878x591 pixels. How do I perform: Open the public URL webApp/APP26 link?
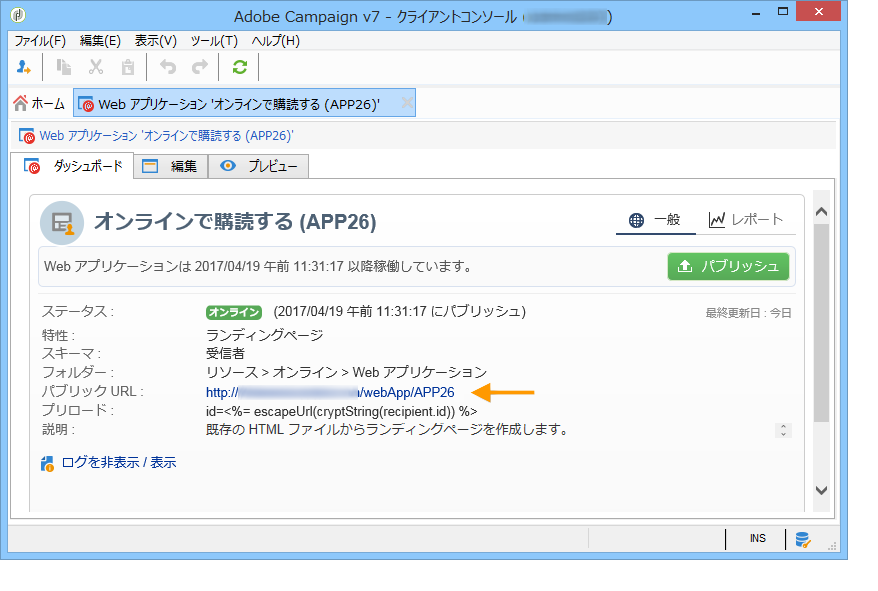click(330, 393)
